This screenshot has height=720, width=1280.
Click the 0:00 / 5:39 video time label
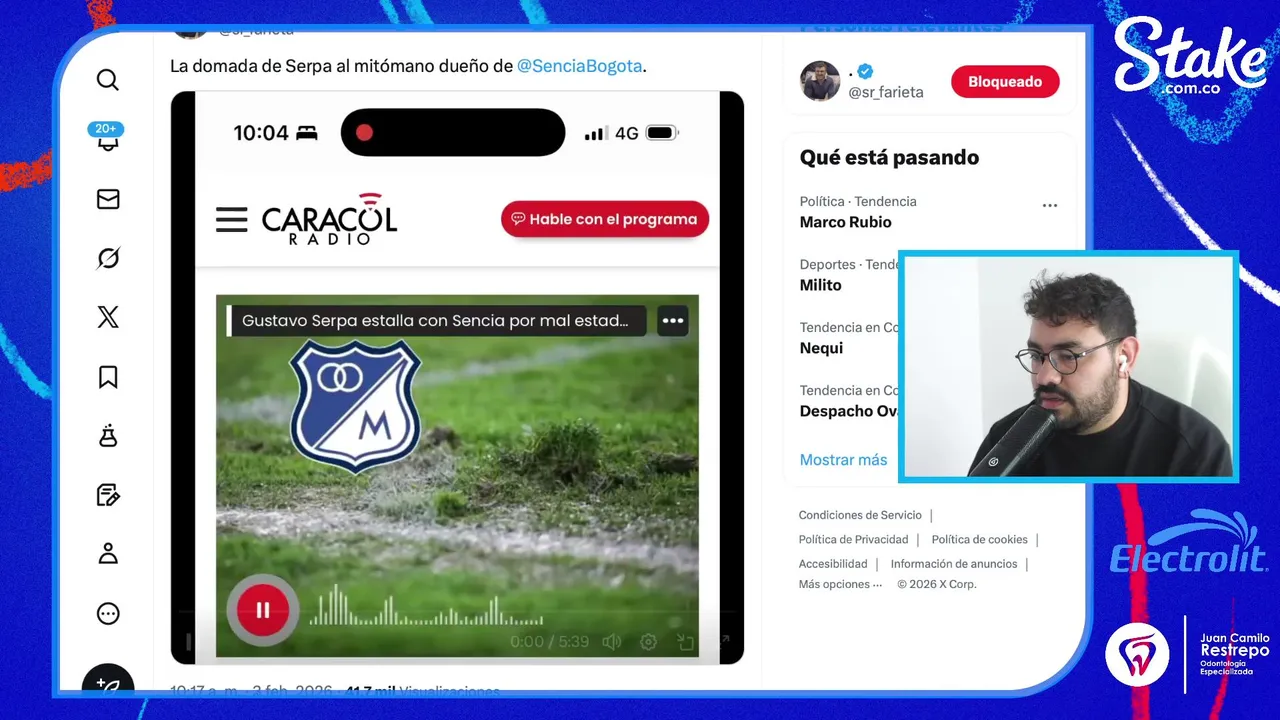click(x=549, y=642)
